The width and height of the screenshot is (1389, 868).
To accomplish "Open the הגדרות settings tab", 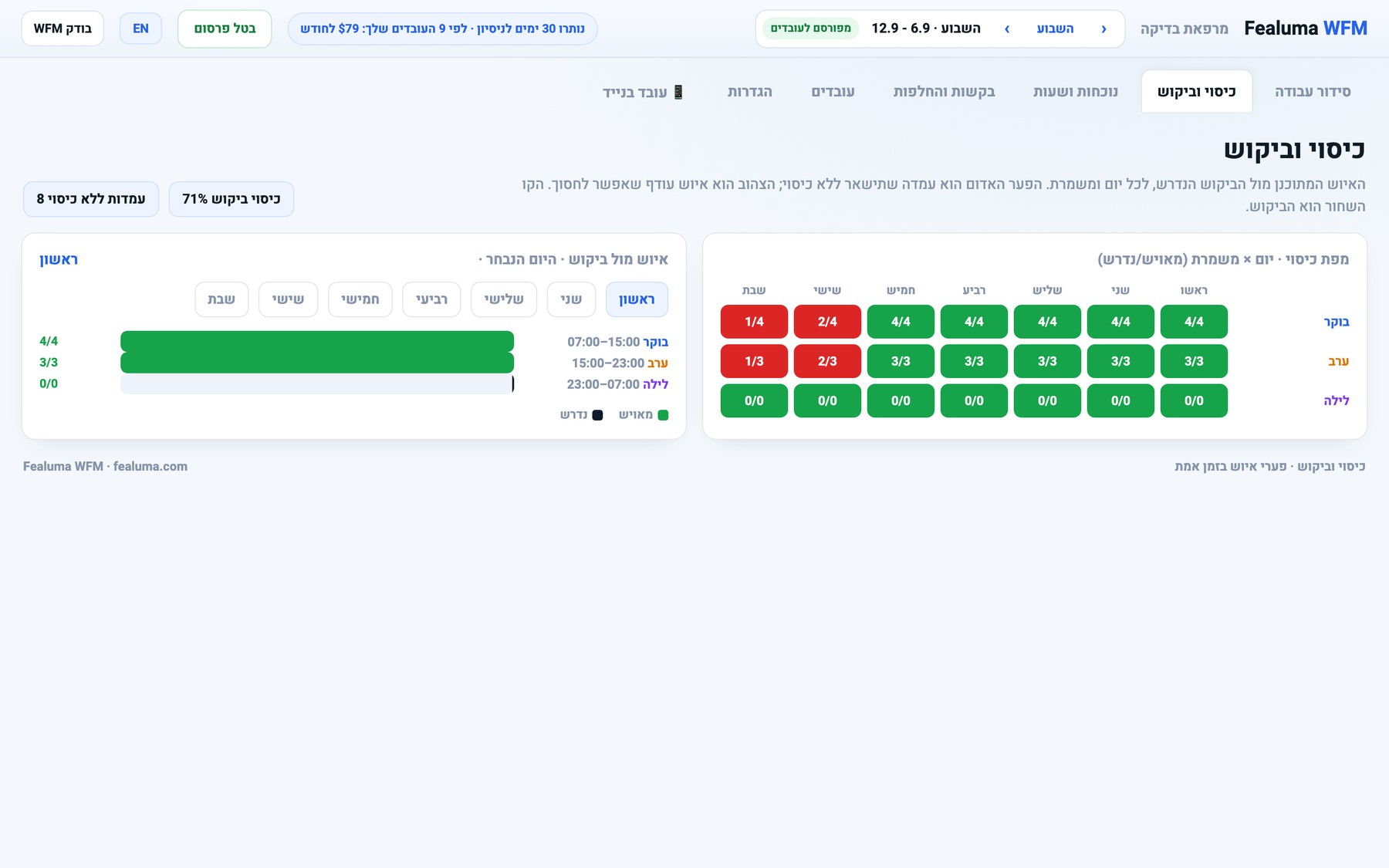I will 749,92.
